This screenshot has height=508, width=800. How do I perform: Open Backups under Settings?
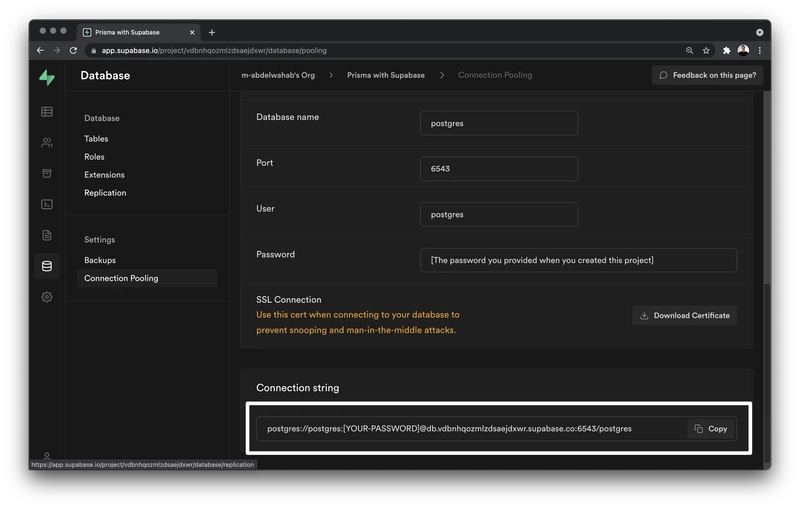[100, 260]
